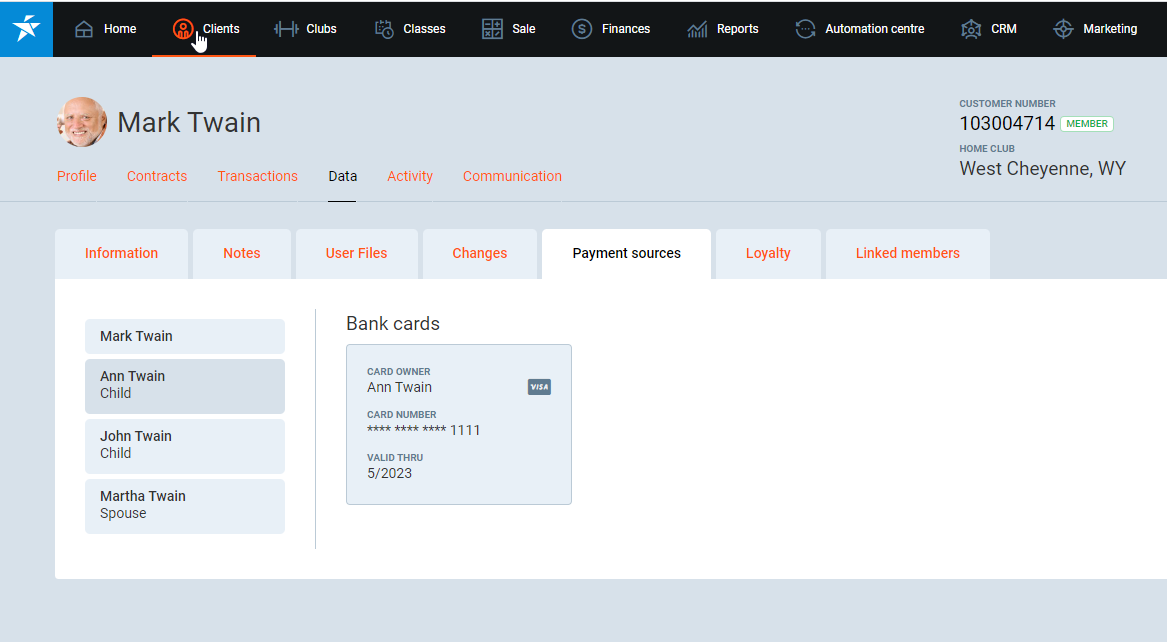Click the Classes calendar icon
Viewport: 1167px width, 642px height.
(384, 29)
